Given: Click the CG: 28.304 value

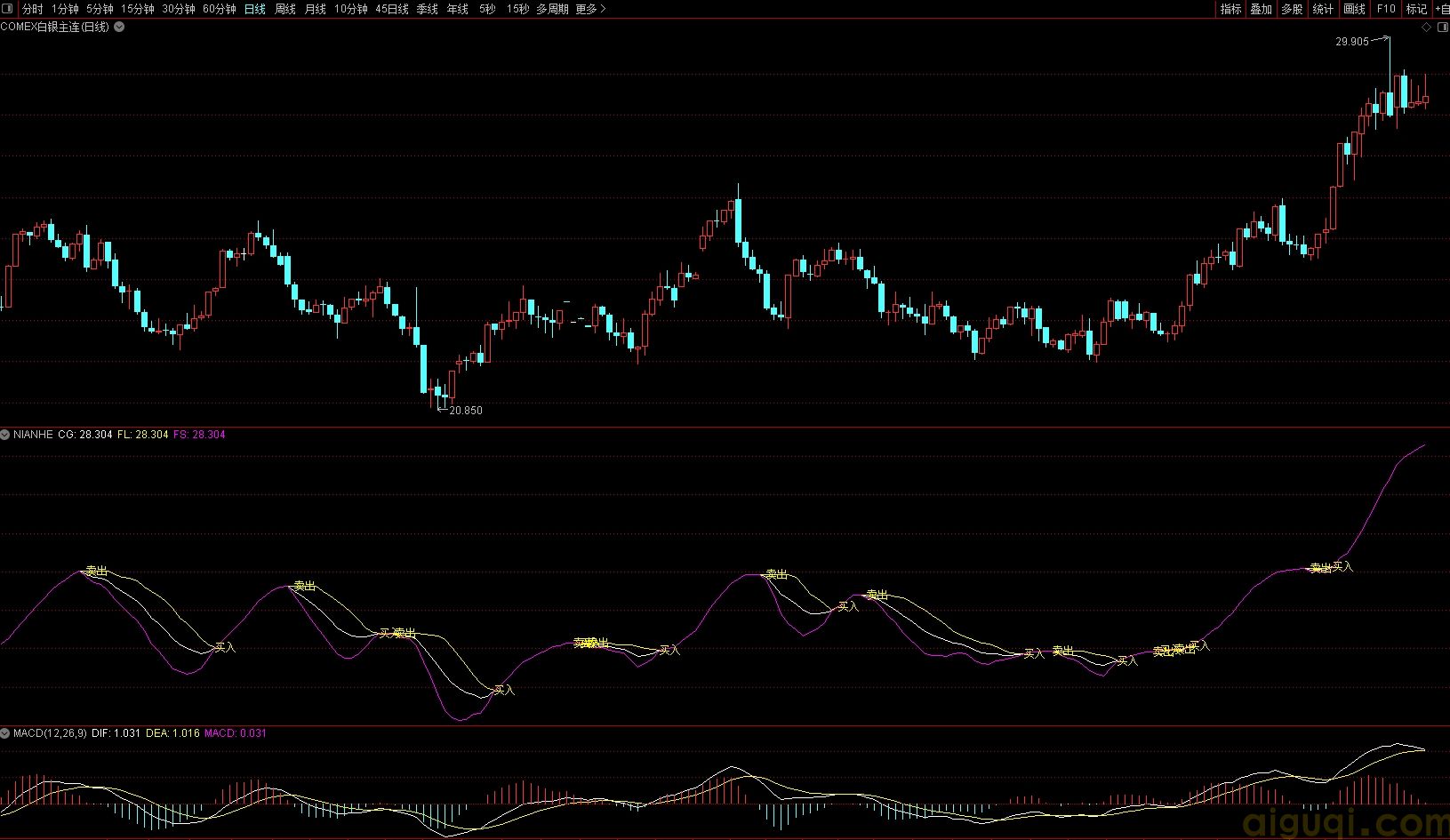Looking at the screenshot, I should click(x=85, y=435).
